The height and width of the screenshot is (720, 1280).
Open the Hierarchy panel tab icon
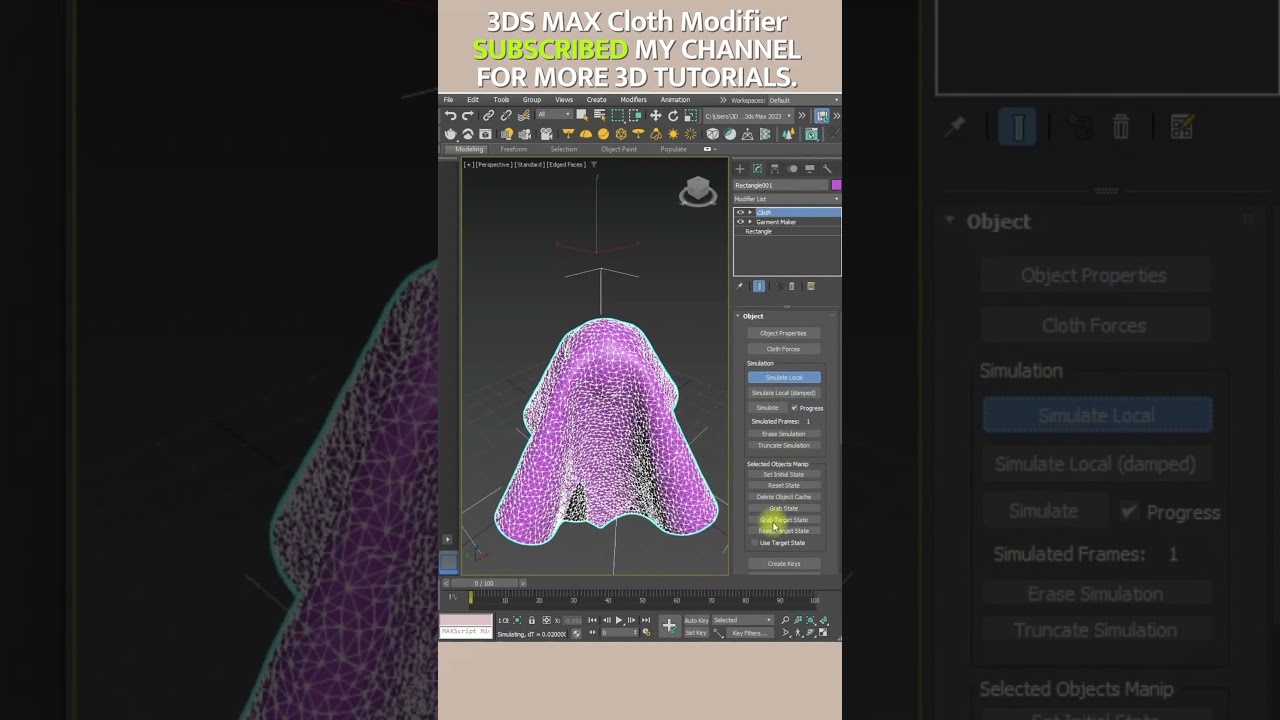tap(774, 169)
